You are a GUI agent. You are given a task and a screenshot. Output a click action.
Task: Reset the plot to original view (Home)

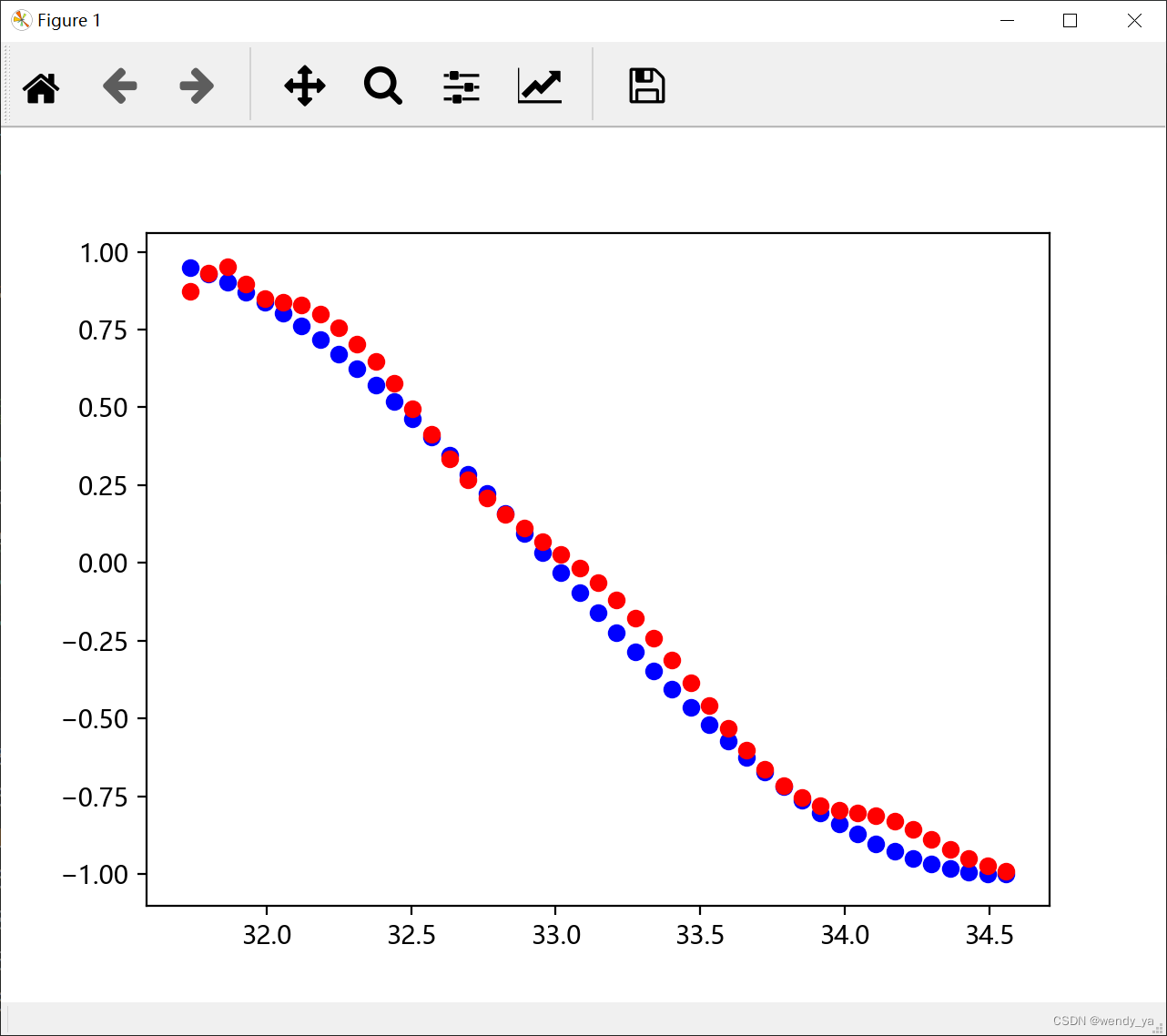point(41,87)
